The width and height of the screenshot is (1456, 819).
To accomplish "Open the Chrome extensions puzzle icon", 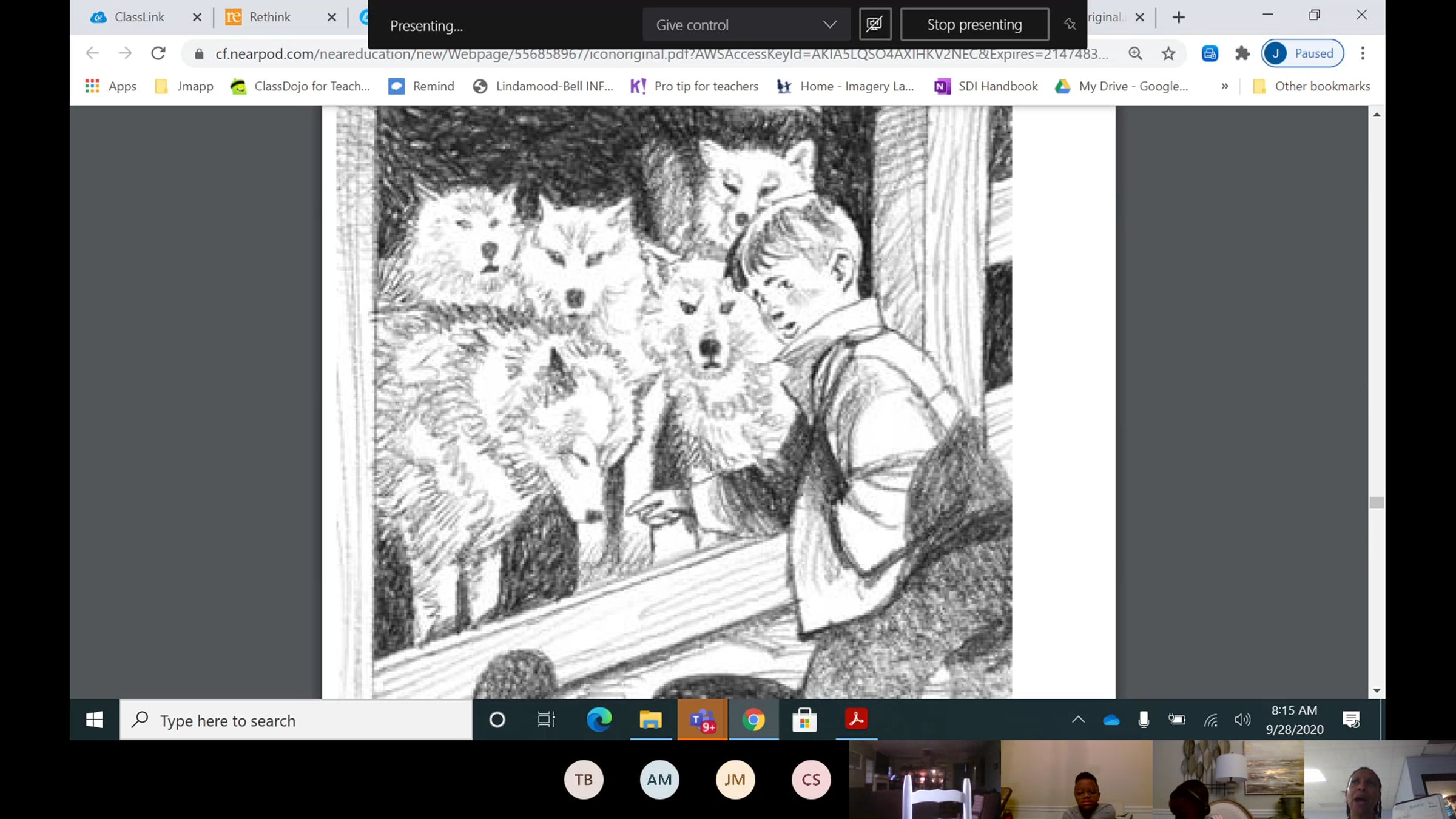I will (x=1242, y=53).
